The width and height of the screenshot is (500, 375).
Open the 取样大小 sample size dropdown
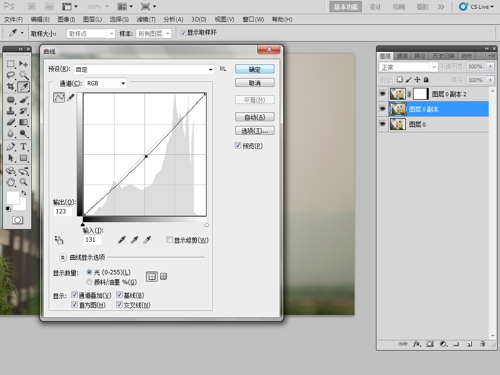(x=90, y=34)
